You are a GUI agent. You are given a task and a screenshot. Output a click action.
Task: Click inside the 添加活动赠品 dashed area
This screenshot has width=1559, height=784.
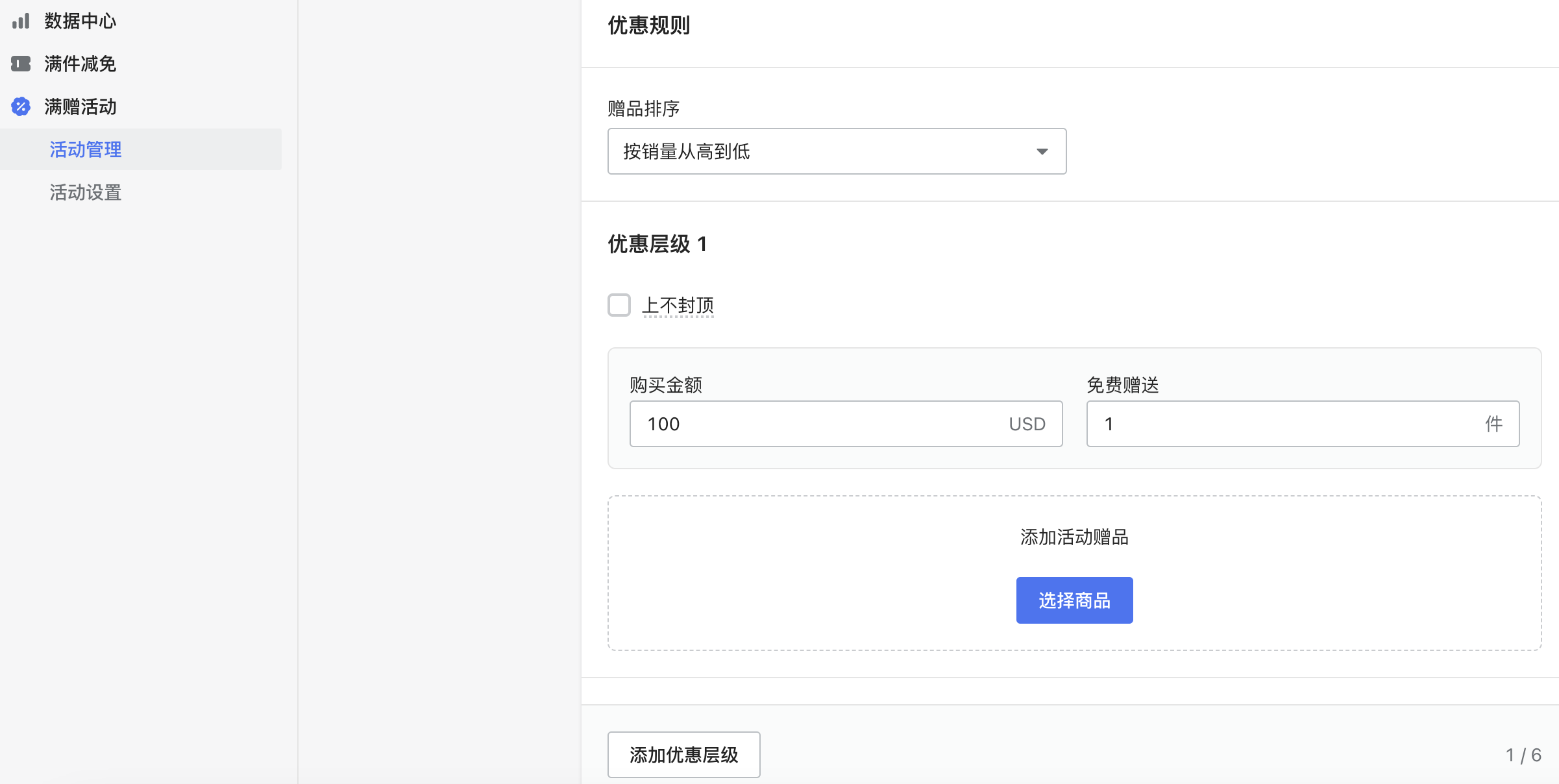(x=1074, y=537)
